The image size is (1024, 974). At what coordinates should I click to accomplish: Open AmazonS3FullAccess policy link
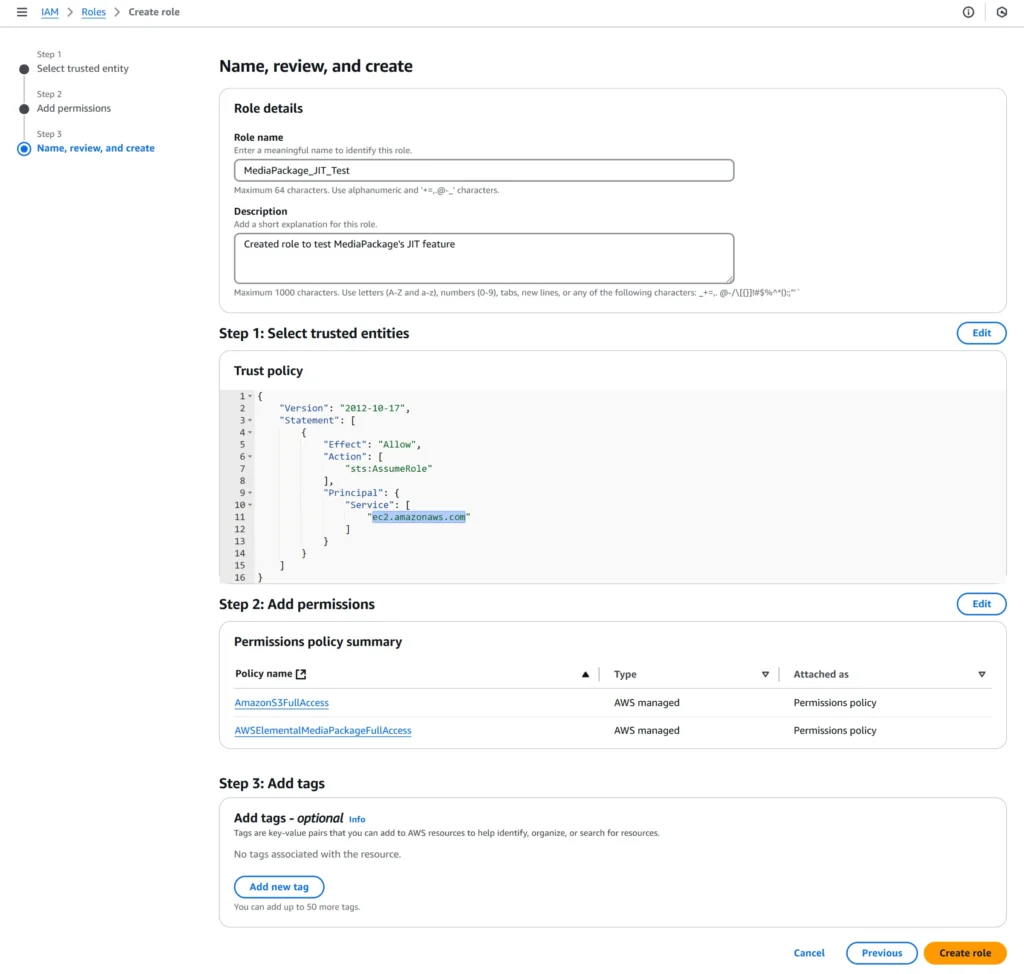tap(281, 703)
